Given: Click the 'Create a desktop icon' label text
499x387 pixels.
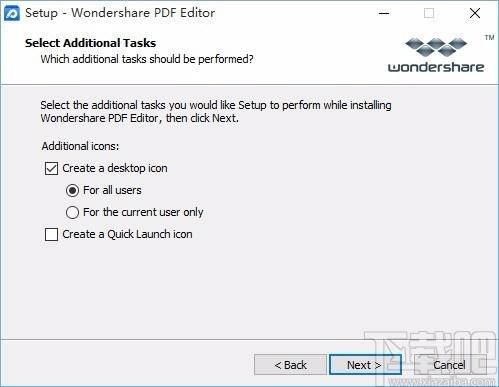Looking at the screenshot, I should tap(115, 168).
